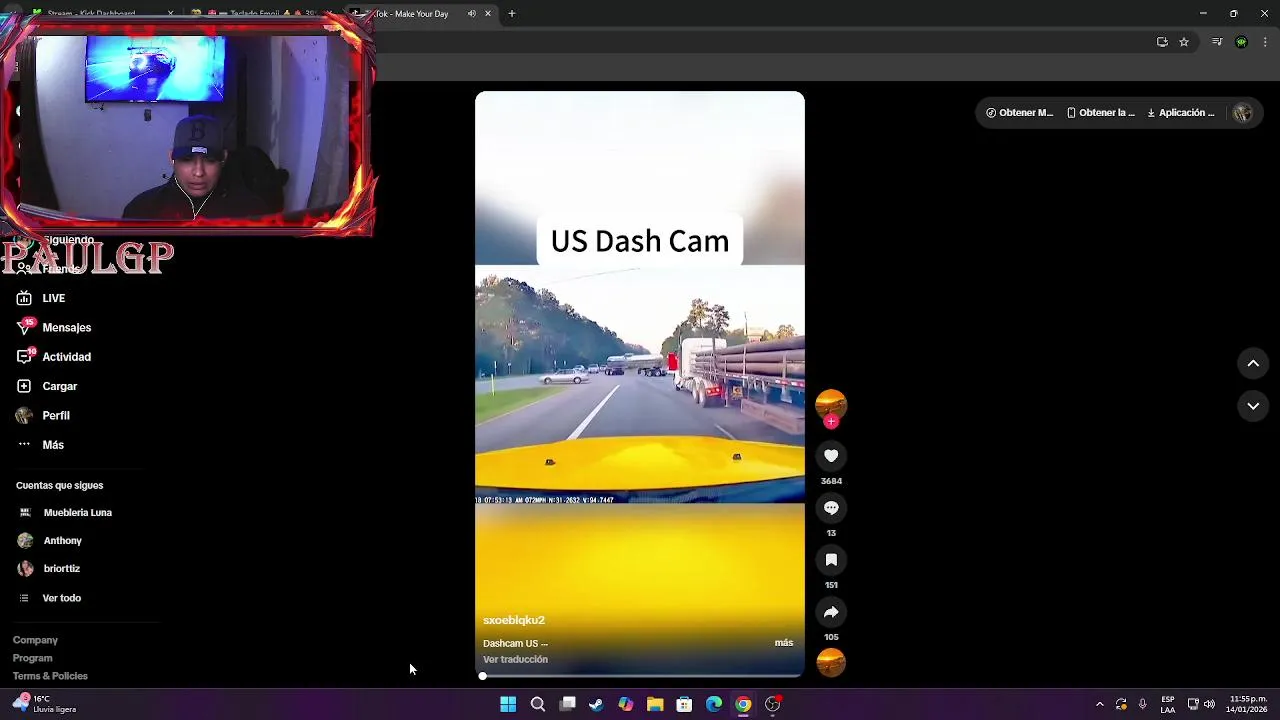
Task: Open the sxoeblqku2 creator profile link
Action: pos(514,620)
